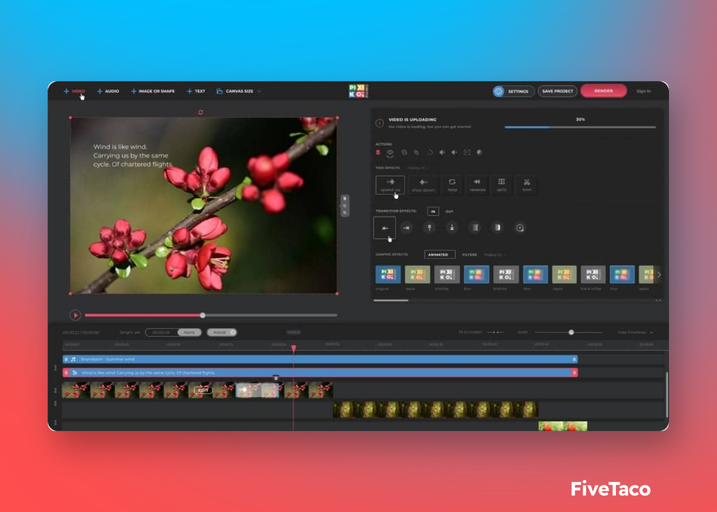
Task: Click the opacity circle icon in Actions
Action: pos(479,152)
